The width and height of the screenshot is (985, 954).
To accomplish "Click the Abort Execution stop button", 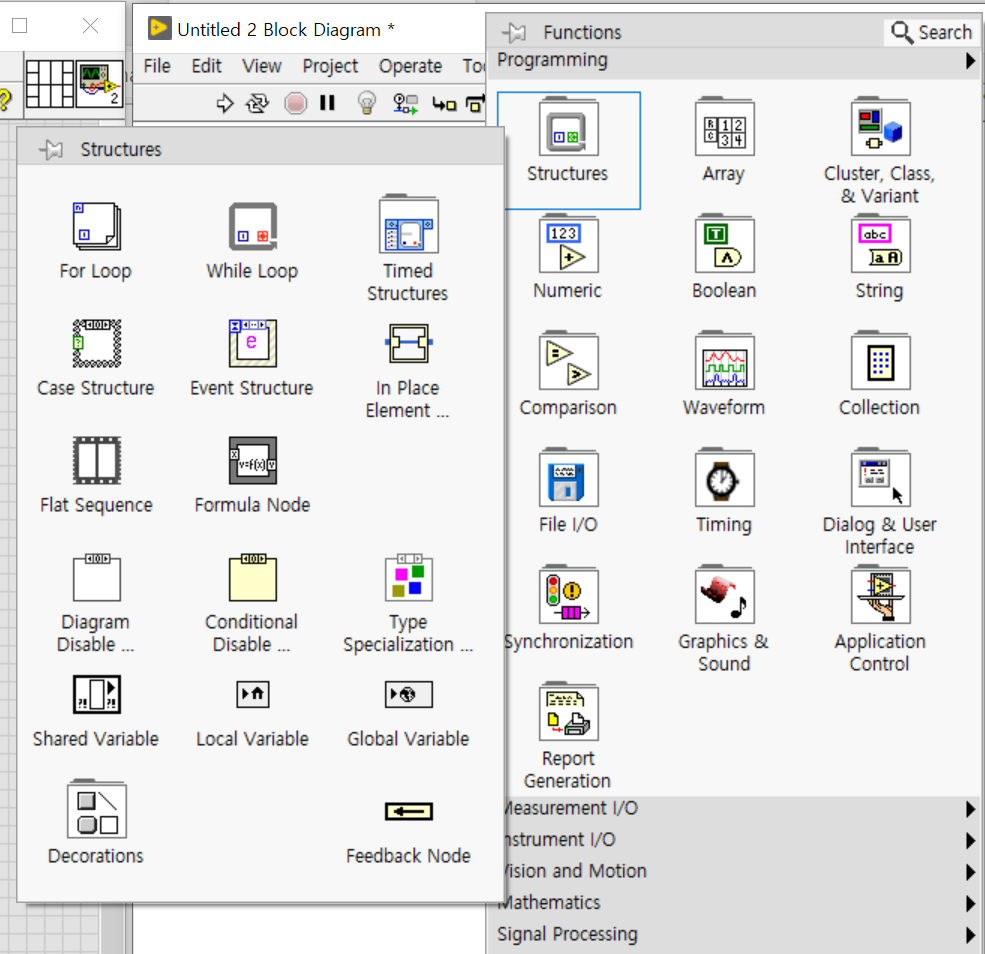I will tap(295, 102).
